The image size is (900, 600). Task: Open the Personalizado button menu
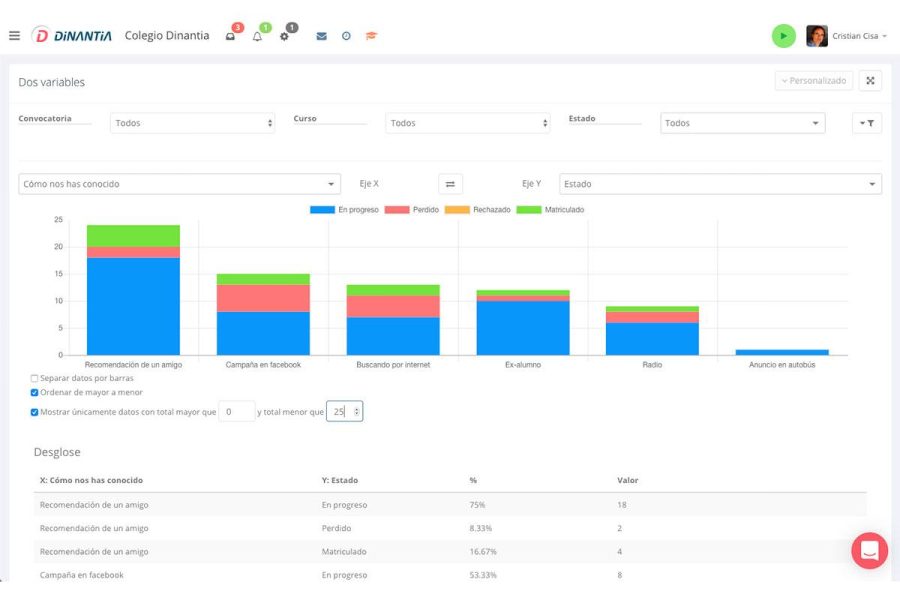[x=814, y=81]
